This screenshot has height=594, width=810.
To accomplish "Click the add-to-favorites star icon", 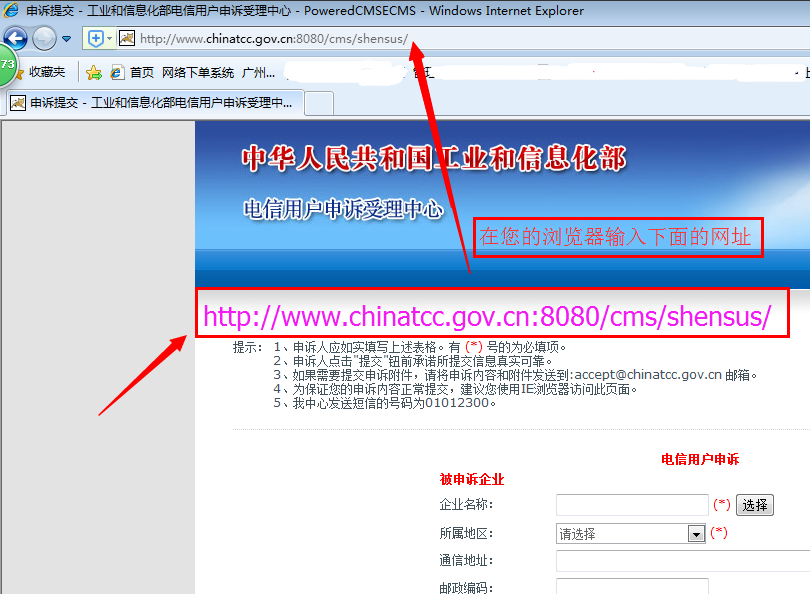I will click(94, 73).
